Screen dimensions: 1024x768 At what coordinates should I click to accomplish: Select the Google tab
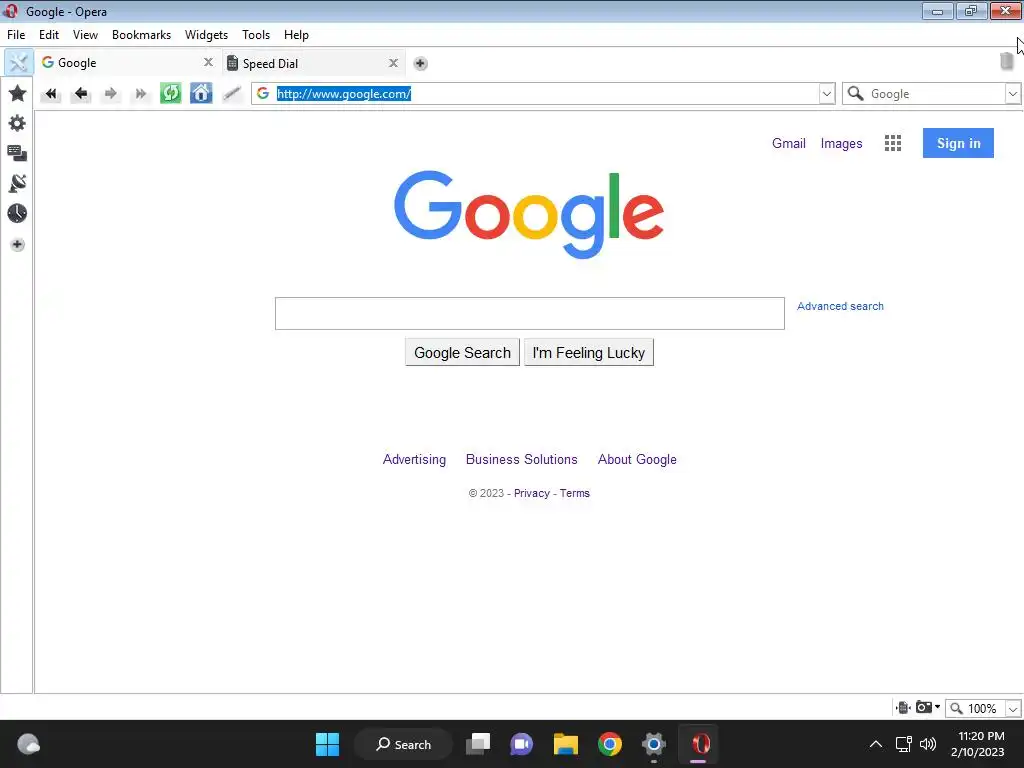point(127,63)
